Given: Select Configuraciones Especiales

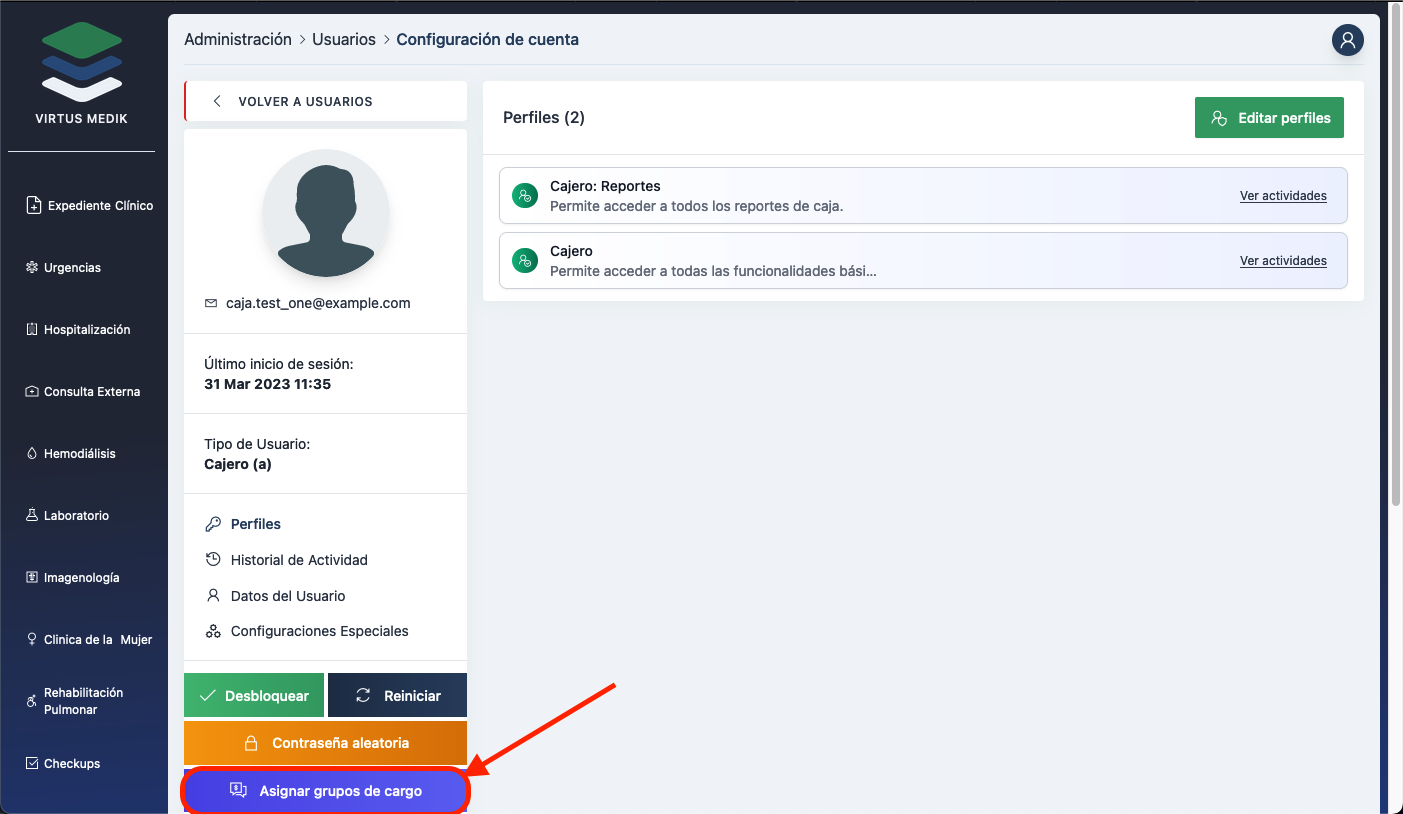Looking at the screenshot, I should point(319,632).
